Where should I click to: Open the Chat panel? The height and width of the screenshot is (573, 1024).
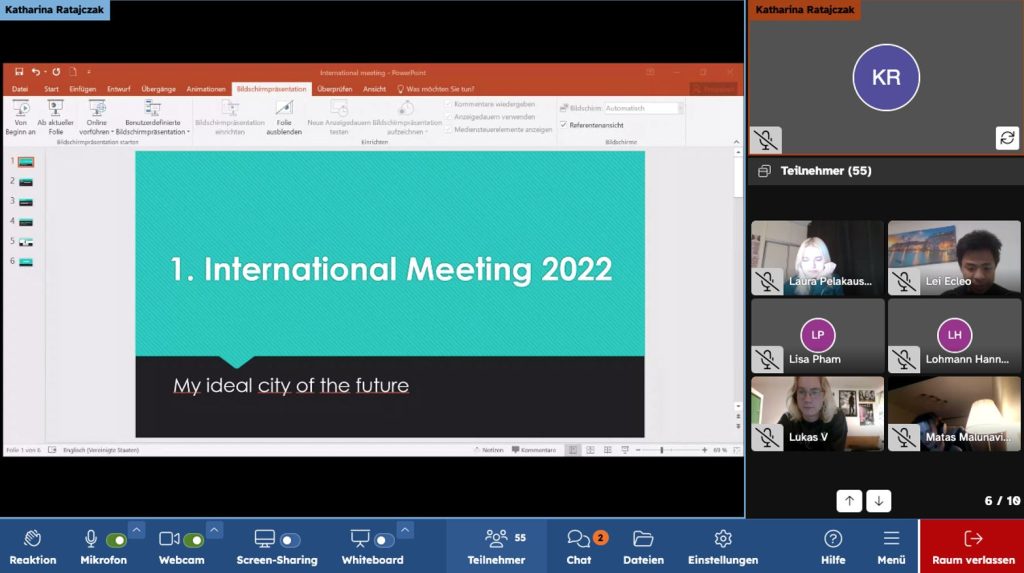[579, 546]
